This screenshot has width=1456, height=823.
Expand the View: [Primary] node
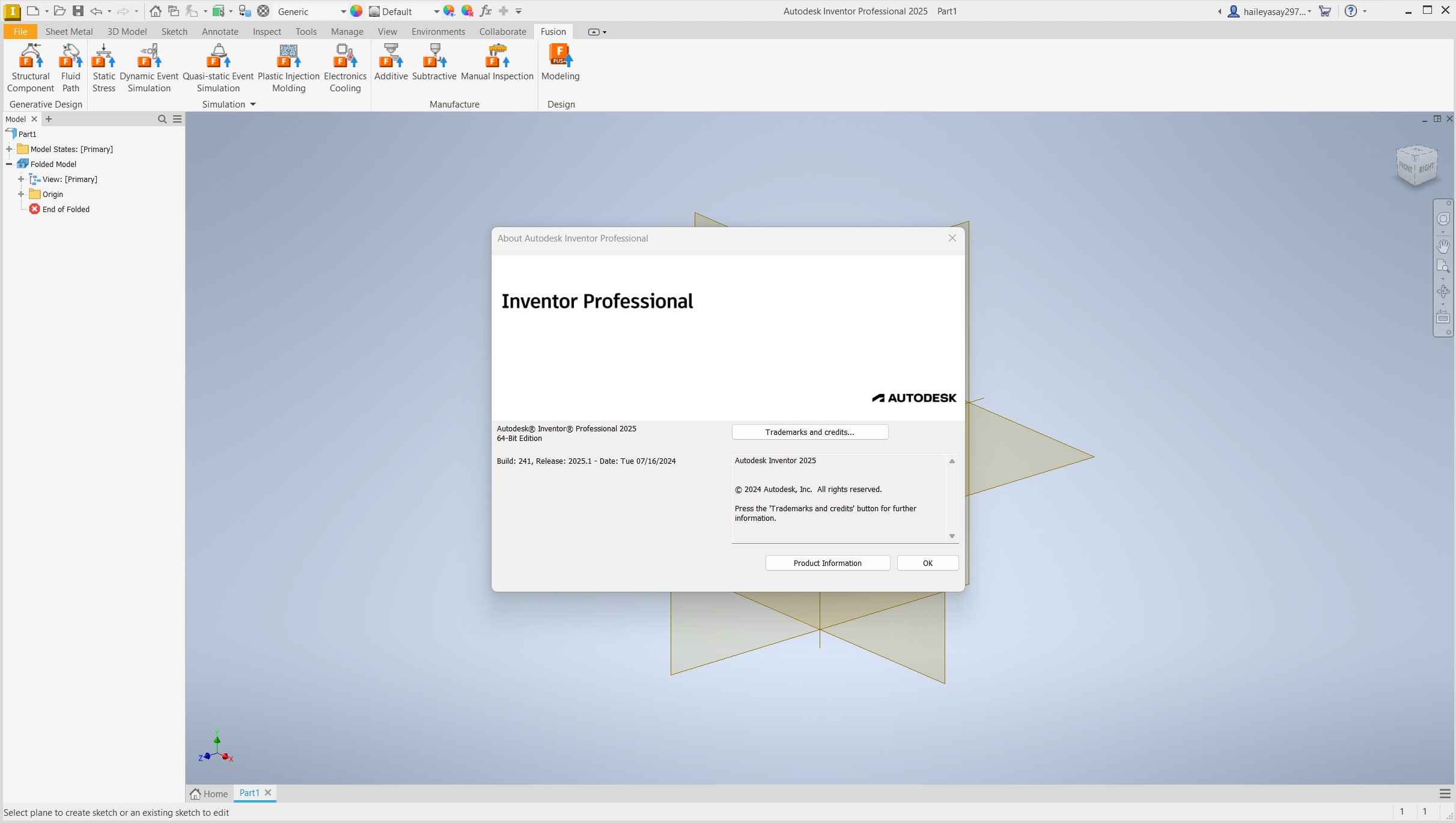21,179
